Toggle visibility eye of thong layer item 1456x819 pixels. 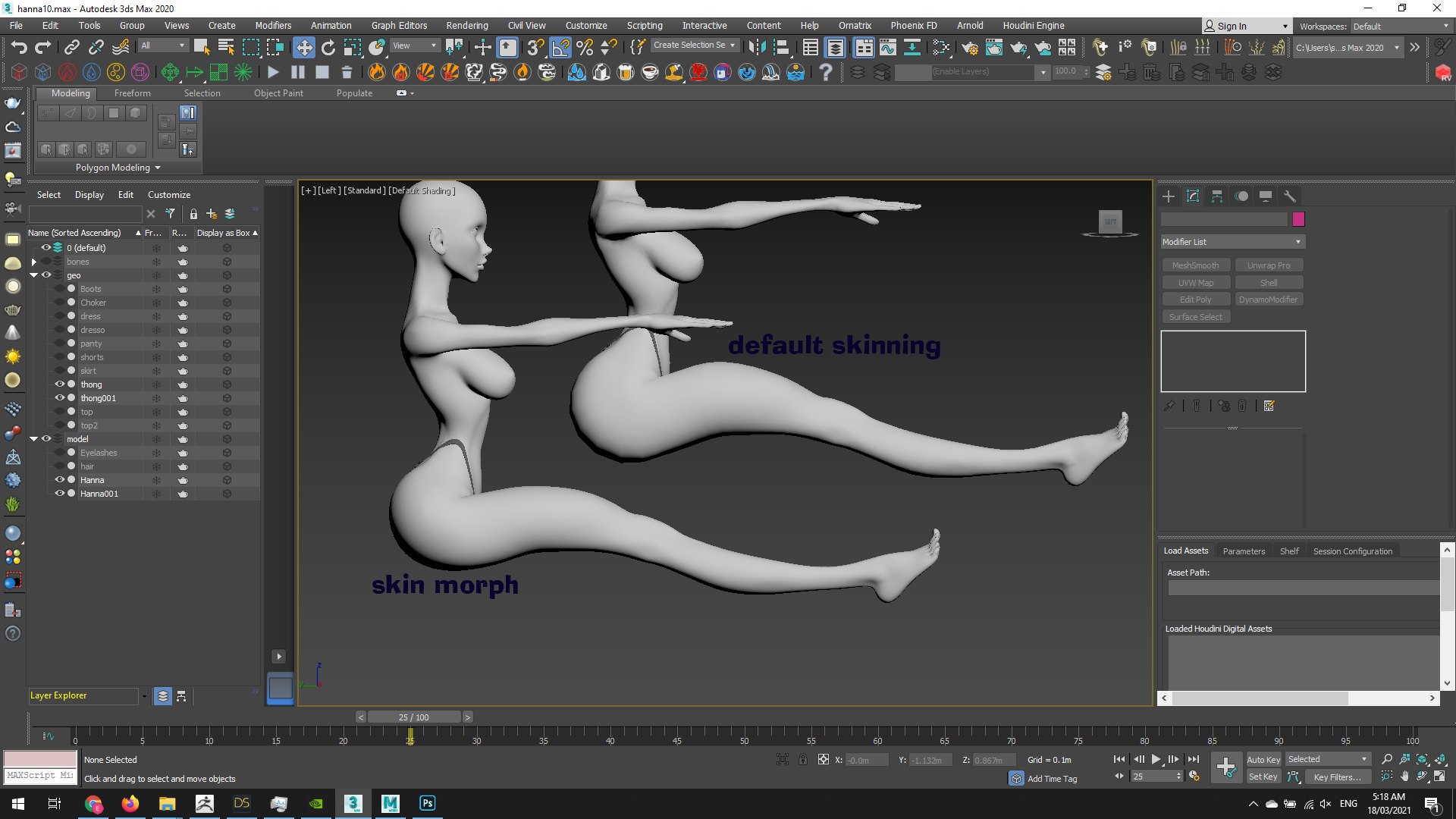[x=59, y=384]
